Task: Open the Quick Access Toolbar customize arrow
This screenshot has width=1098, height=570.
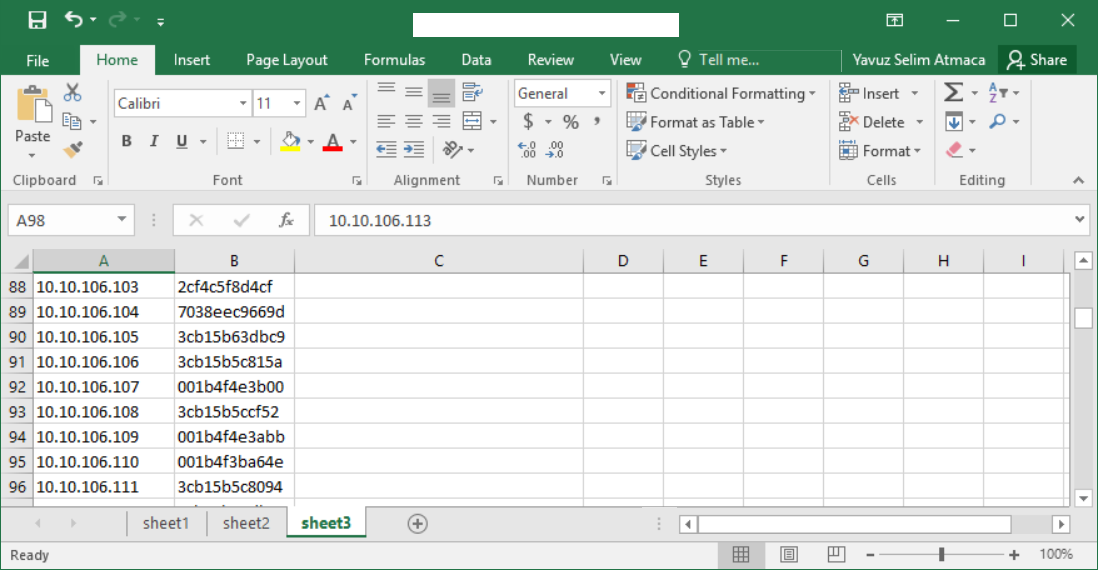Action: [160, 22]
